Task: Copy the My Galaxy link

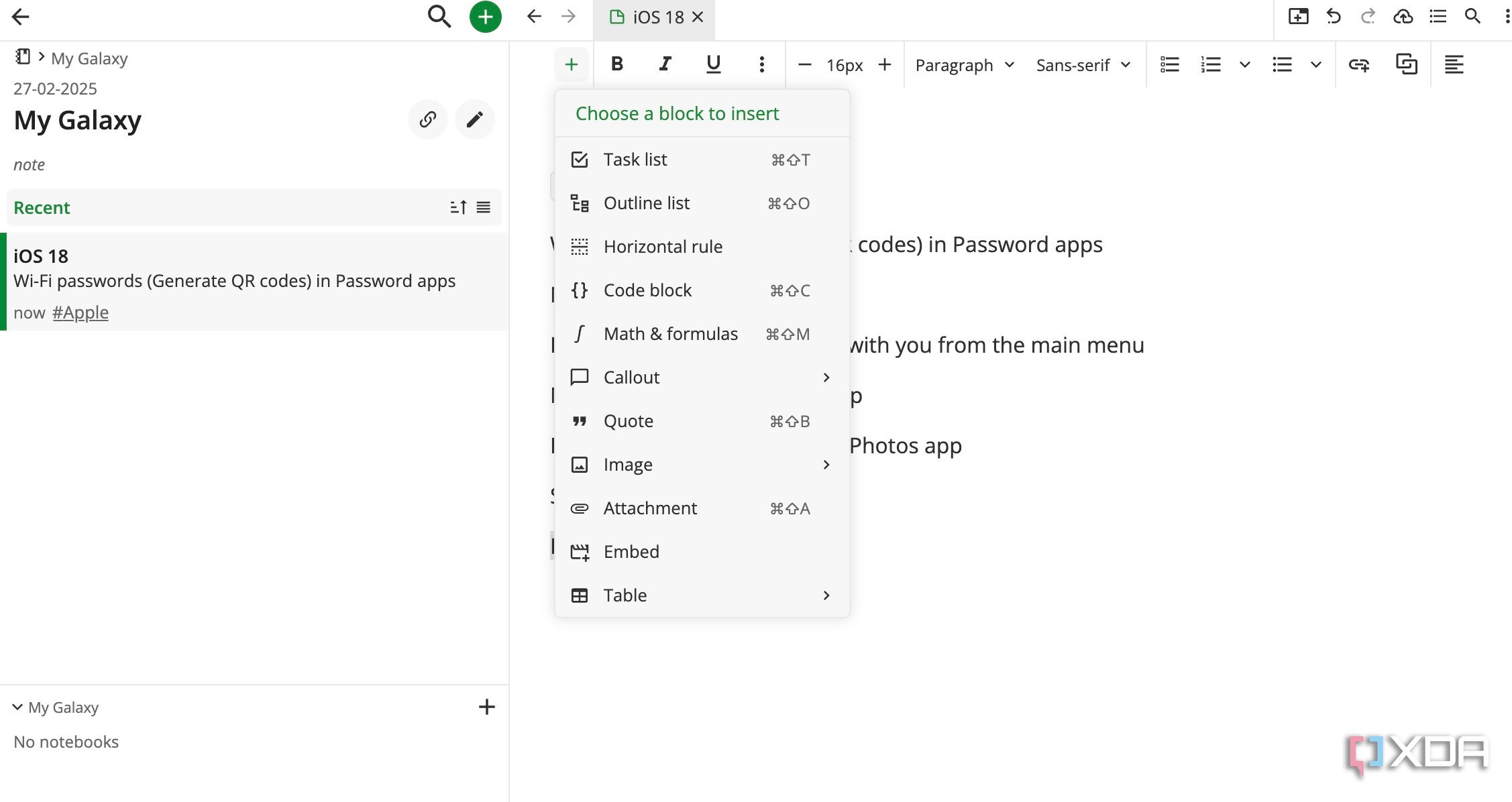Action: (428, 119)
